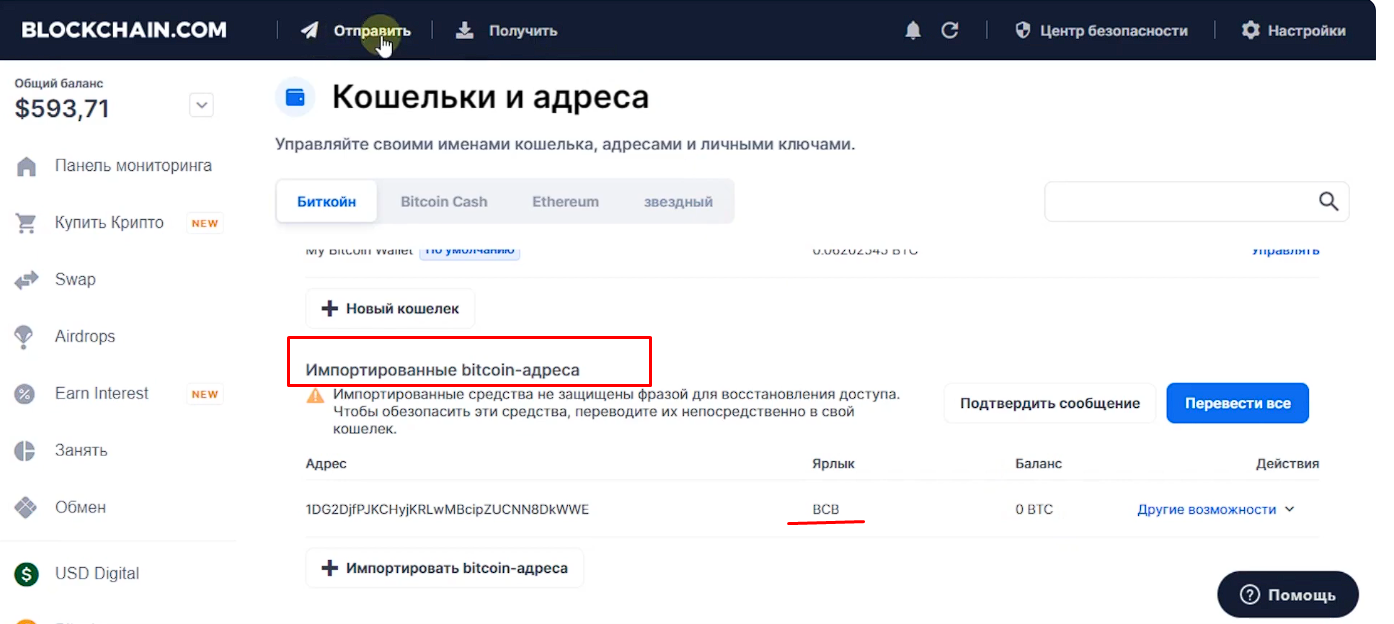Click the Действия column header
This screenshot has width=1394, height=624.
[x=1288, y=463]
